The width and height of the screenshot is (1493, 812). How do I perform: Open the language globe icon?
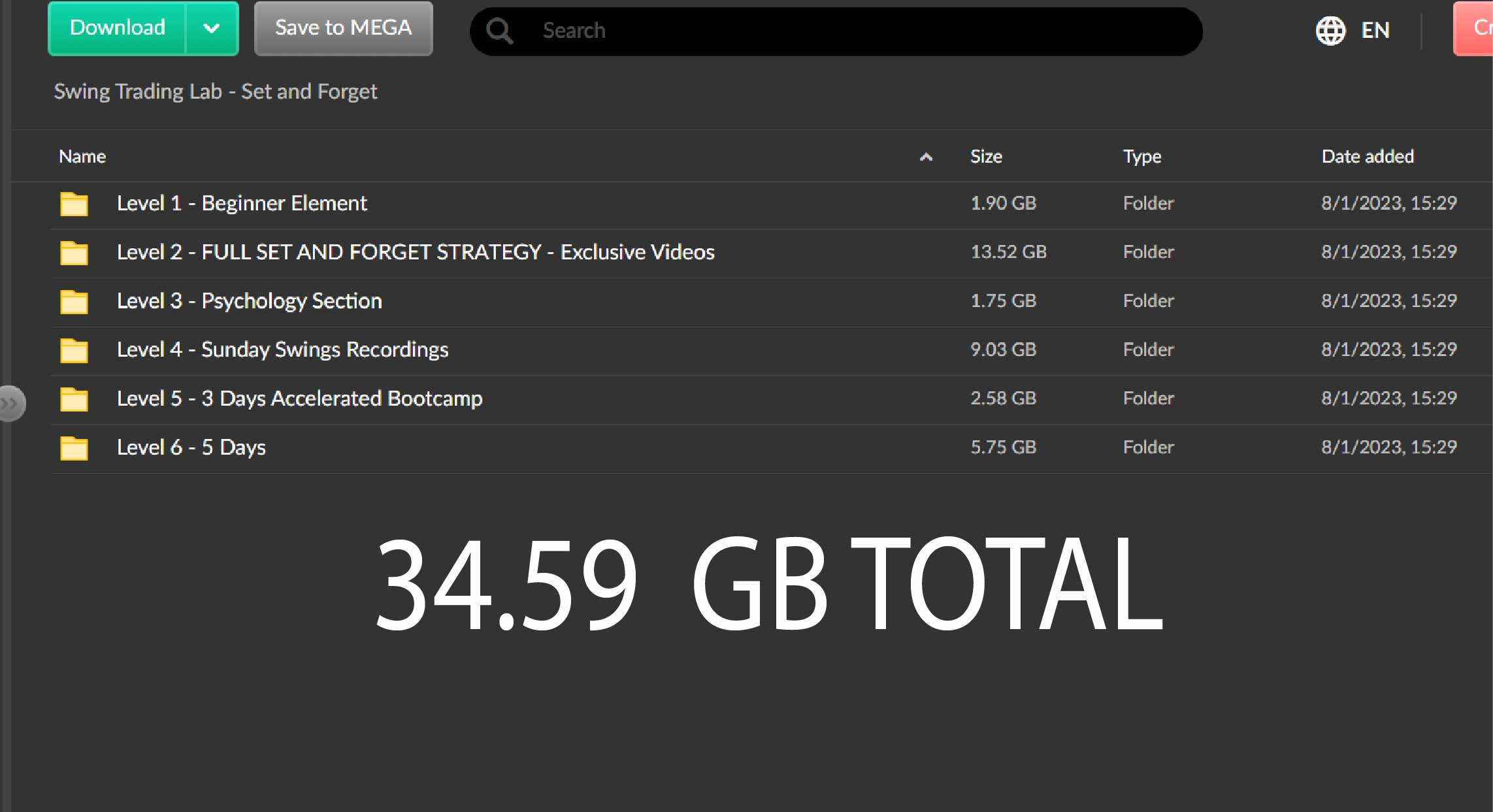[x=1330, y=30]
